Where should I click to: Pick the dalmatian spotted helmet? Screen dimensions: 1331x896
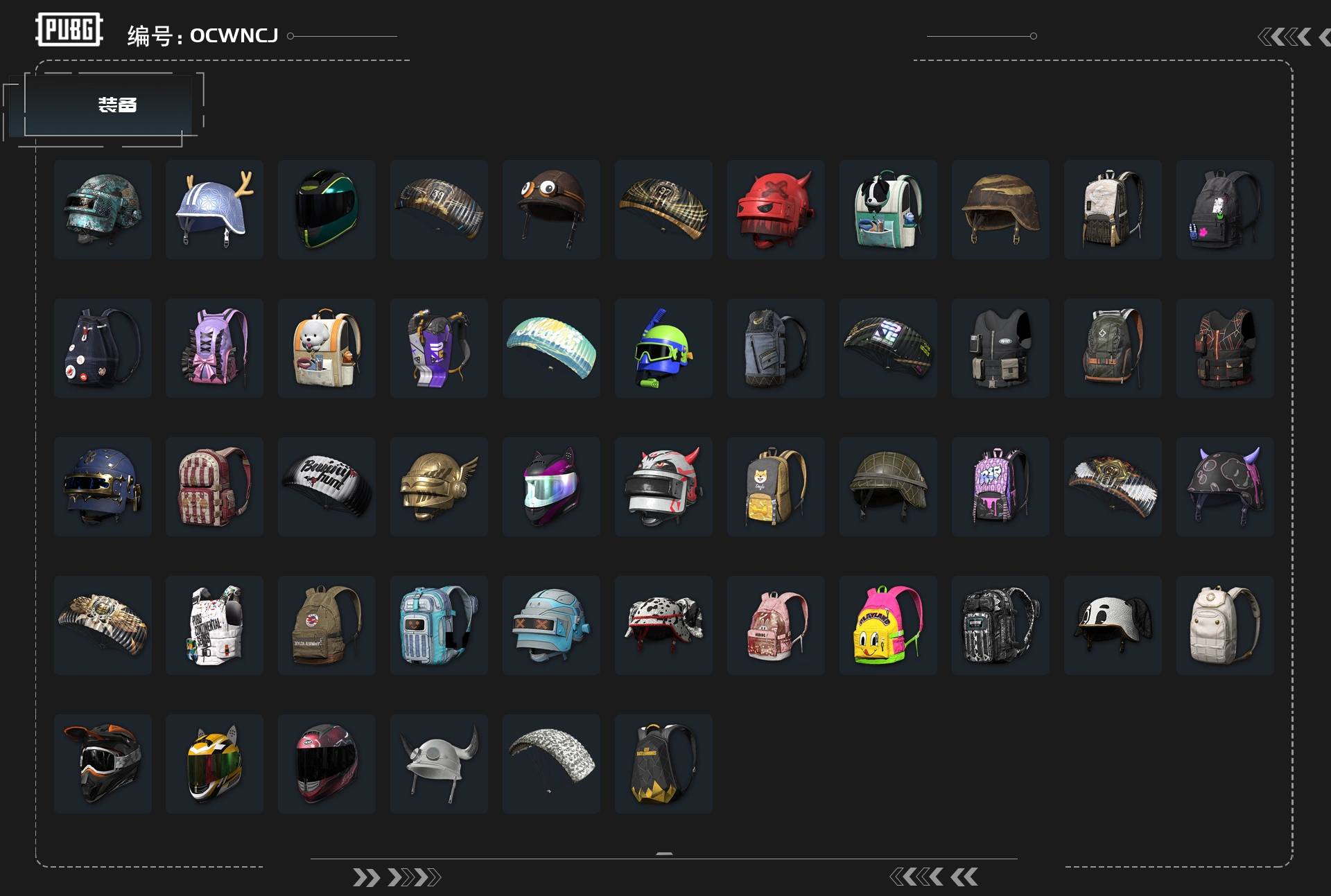pyautogui.click(x=664, y=625)
